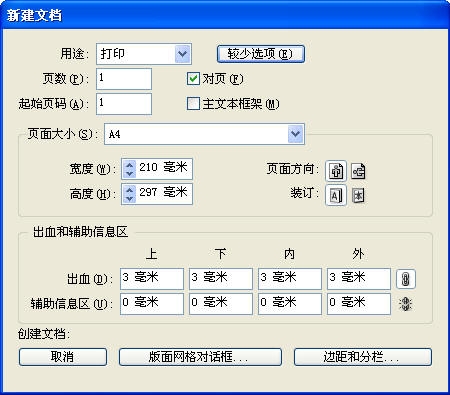Click the 页数 page count field
Screen dimensions: 450x395
pos(124,79)
